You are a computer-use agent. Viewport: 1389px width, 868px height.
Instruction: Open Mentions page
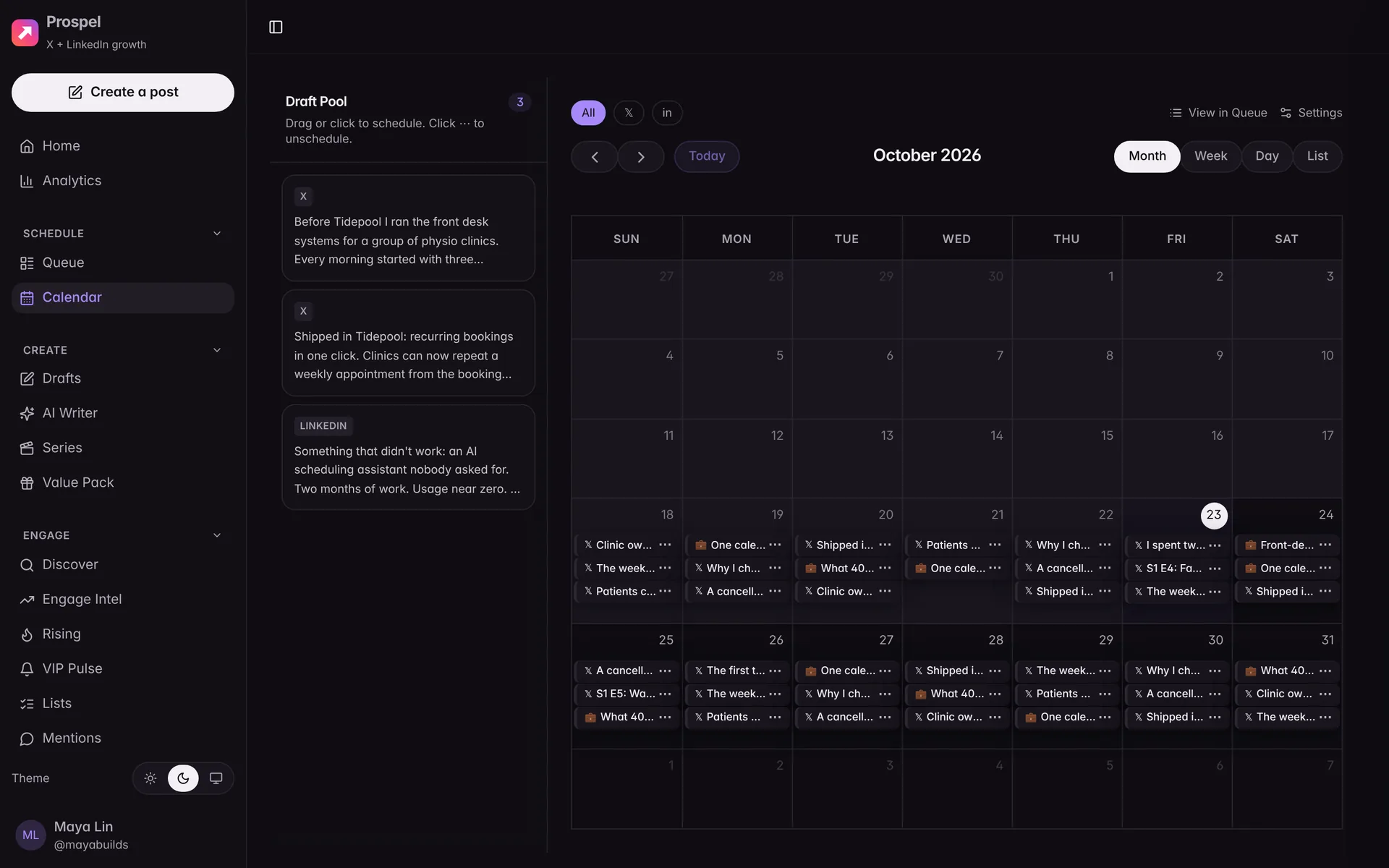click(x=123, y=738)
